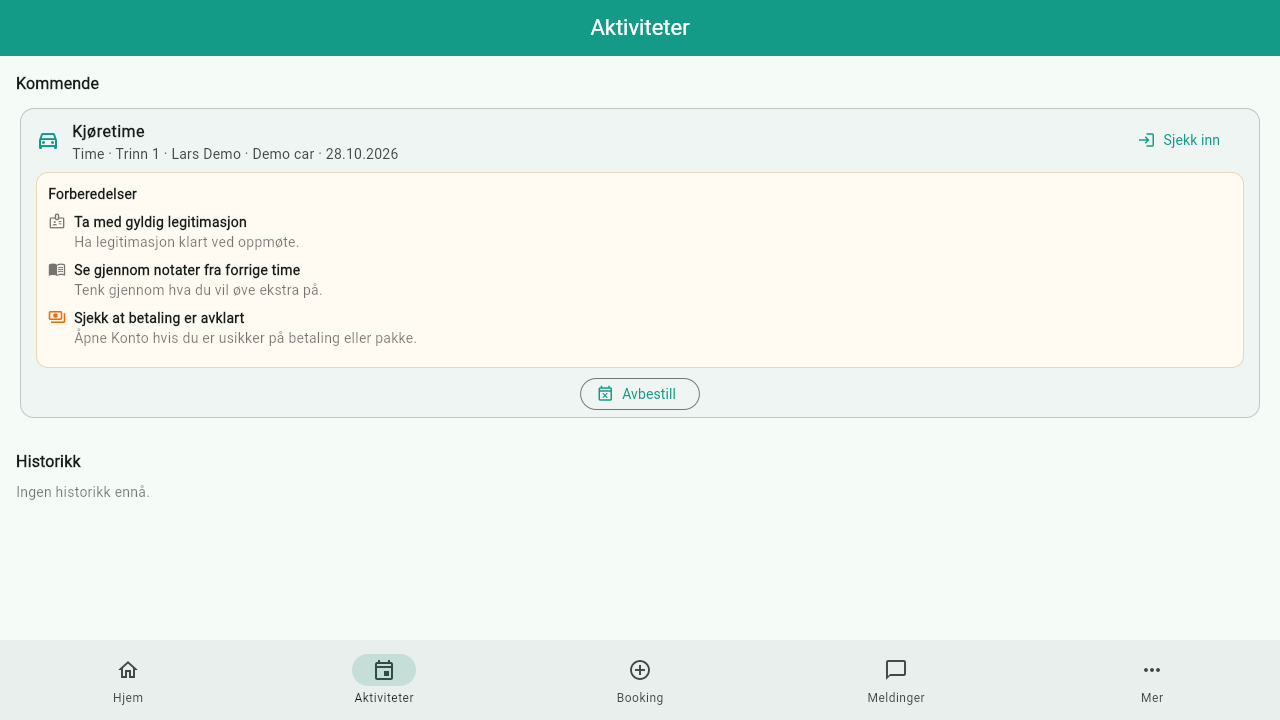Open the Booking tab label

[x=640, y=698]
